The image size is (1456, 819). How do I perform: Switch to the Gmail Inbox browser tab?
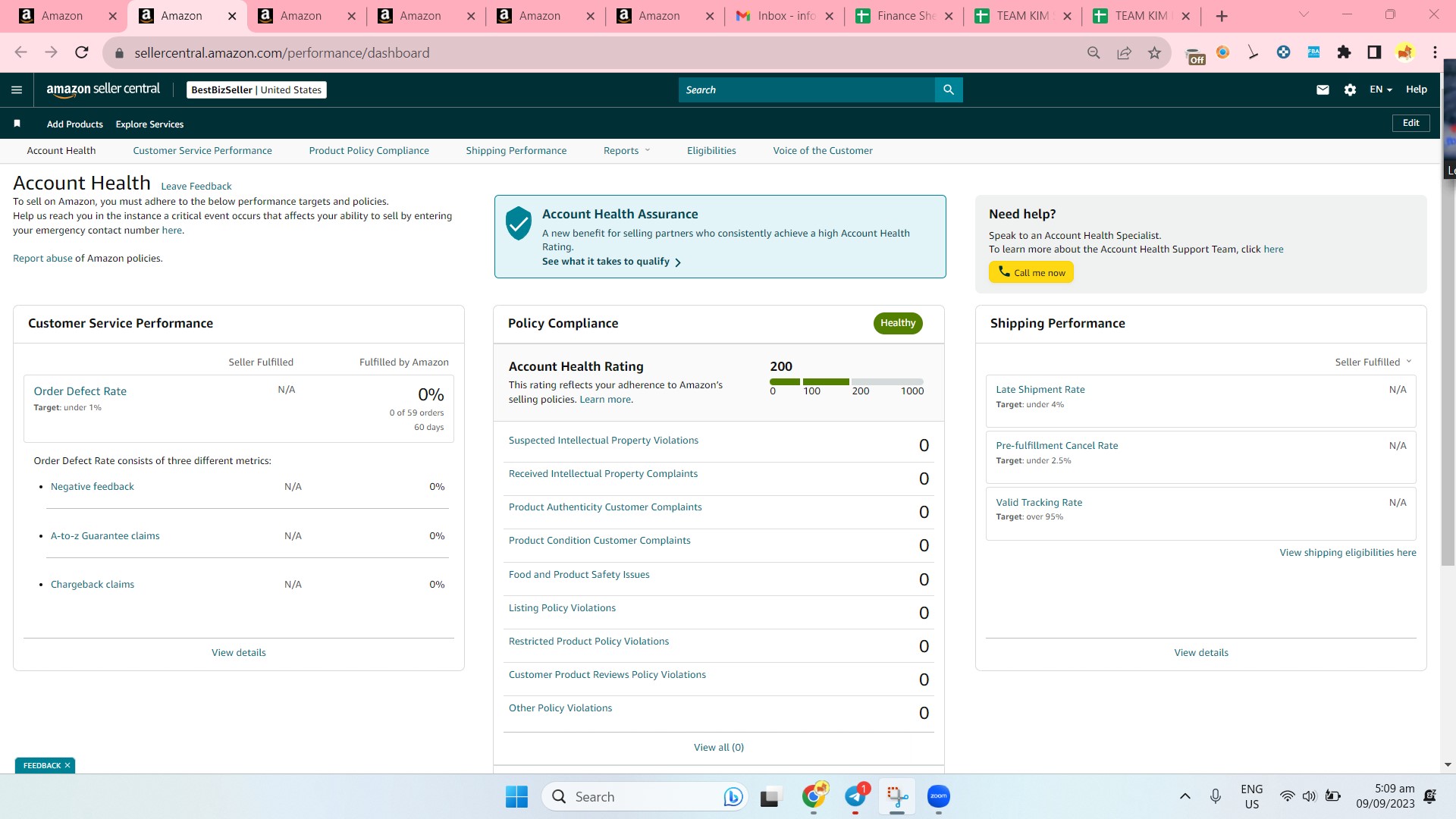784,16
